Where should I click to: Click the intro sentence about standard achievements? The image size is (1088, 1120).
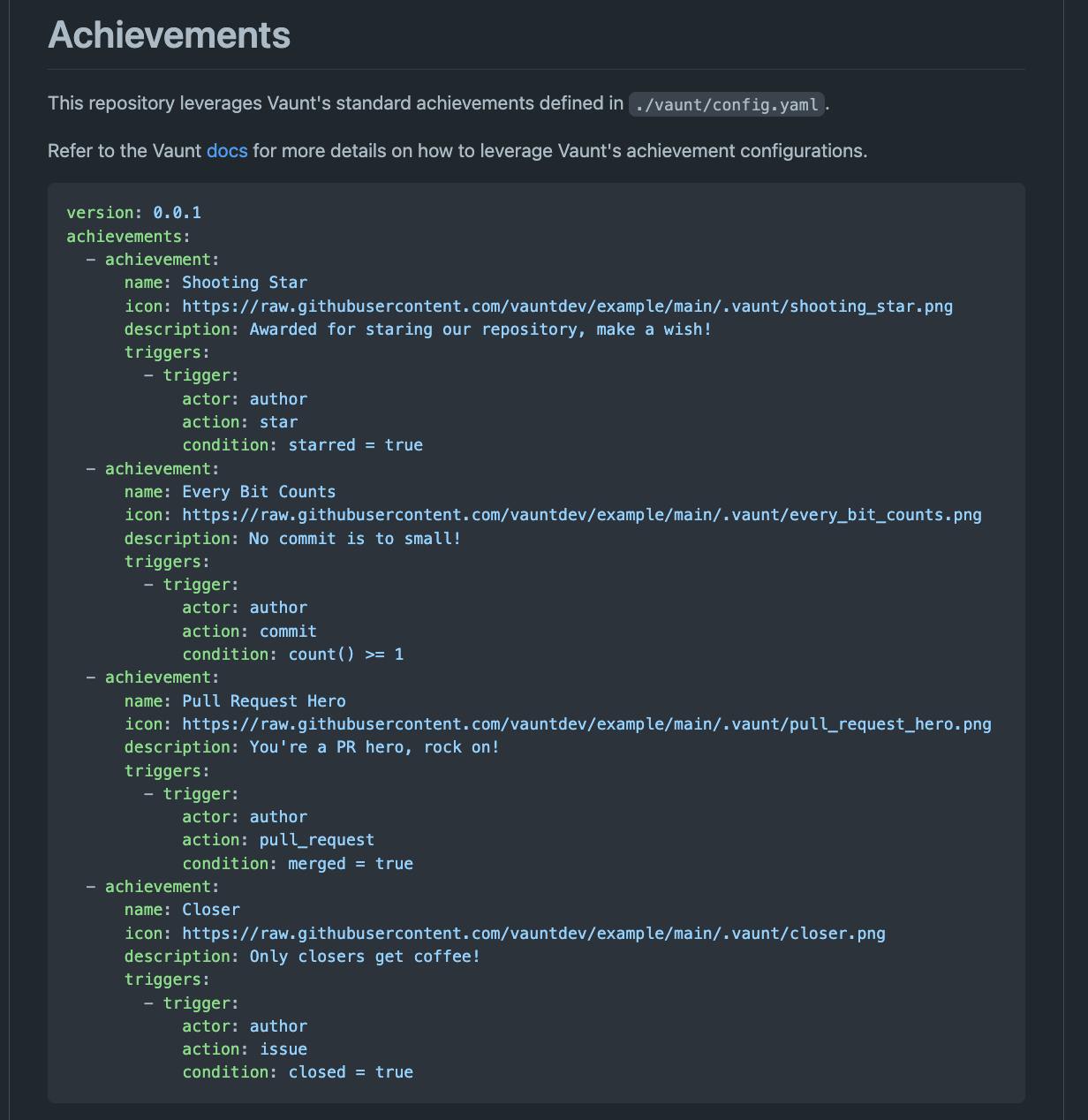pos(439,104)
